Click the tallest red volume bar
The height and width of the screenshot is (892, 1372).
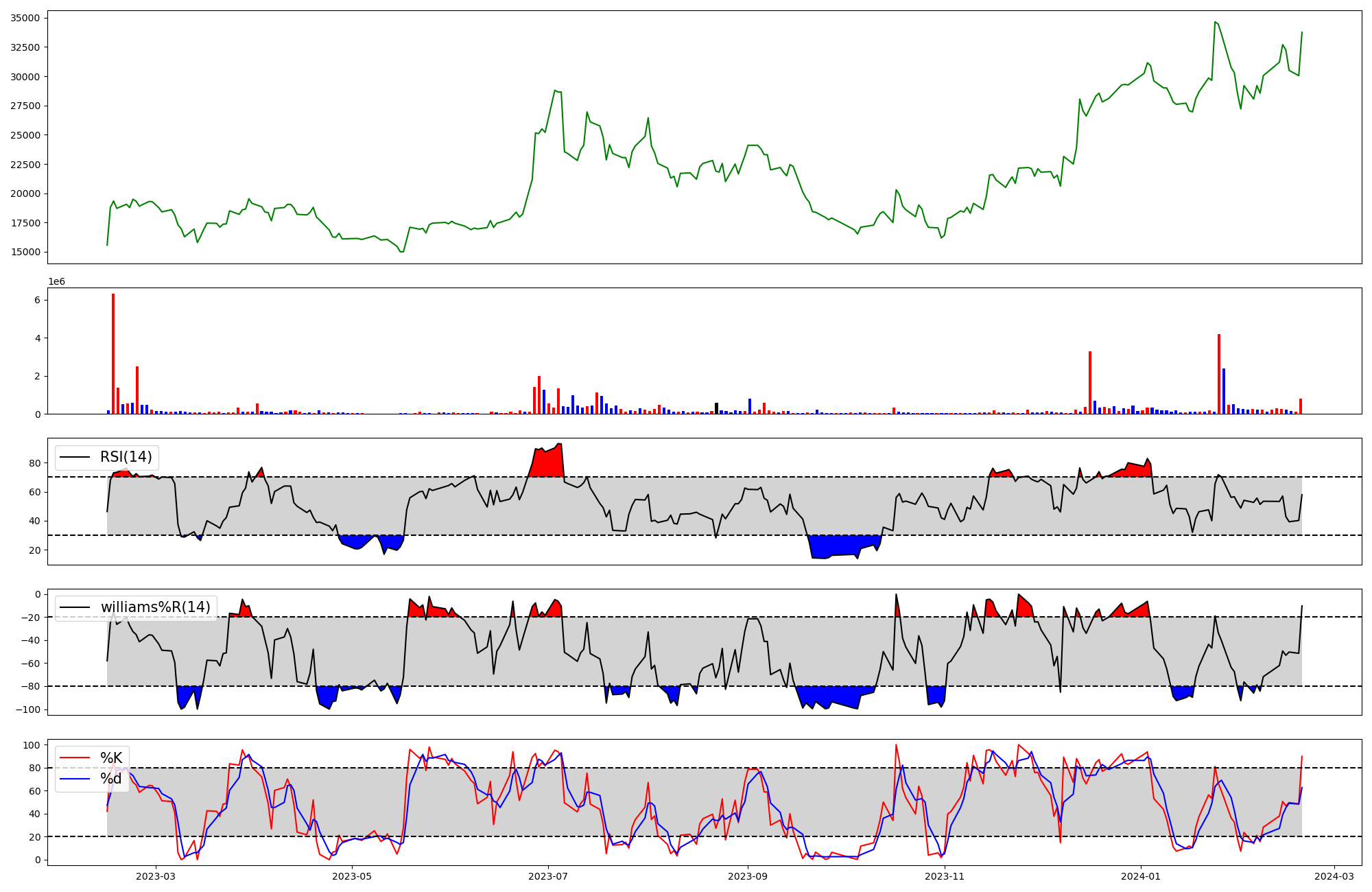(x=113, y=354)
